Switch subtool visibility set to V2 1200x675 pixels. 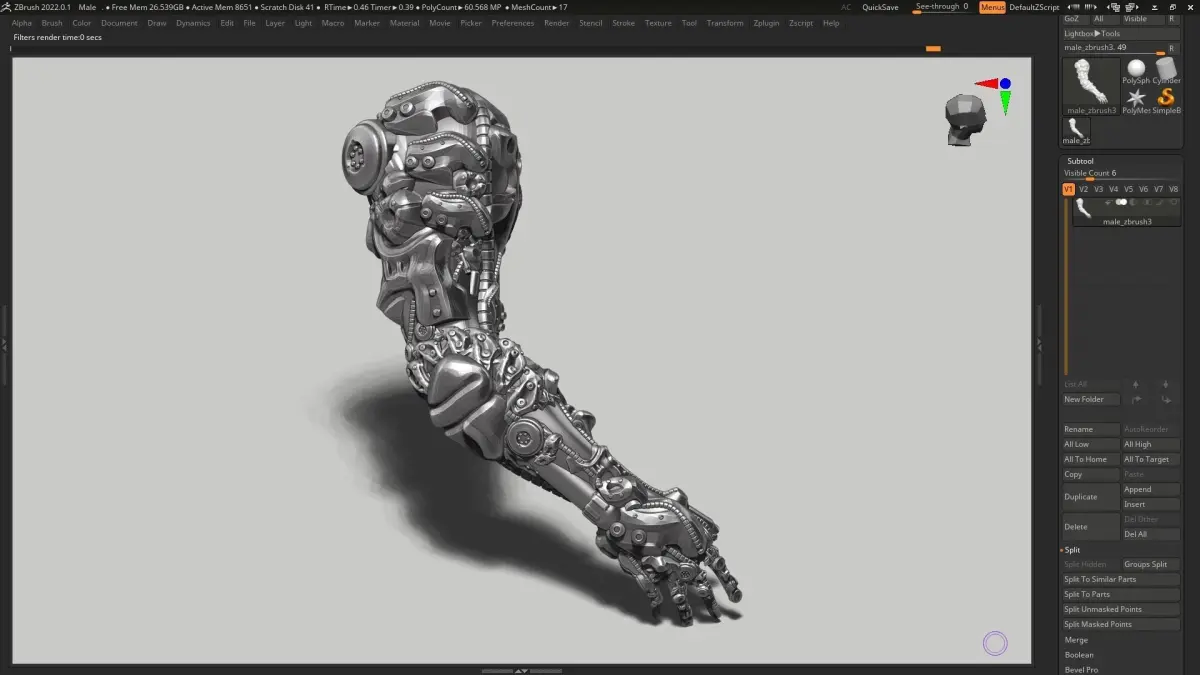coord(1083,189)
